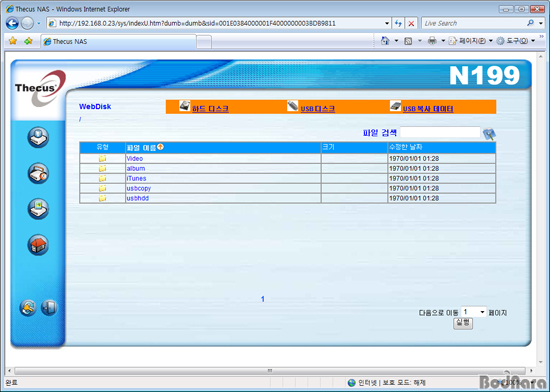This screenshot has height=392, width=550.
Task: Open the USB copy data link
Action: click(x=428, y=109)
